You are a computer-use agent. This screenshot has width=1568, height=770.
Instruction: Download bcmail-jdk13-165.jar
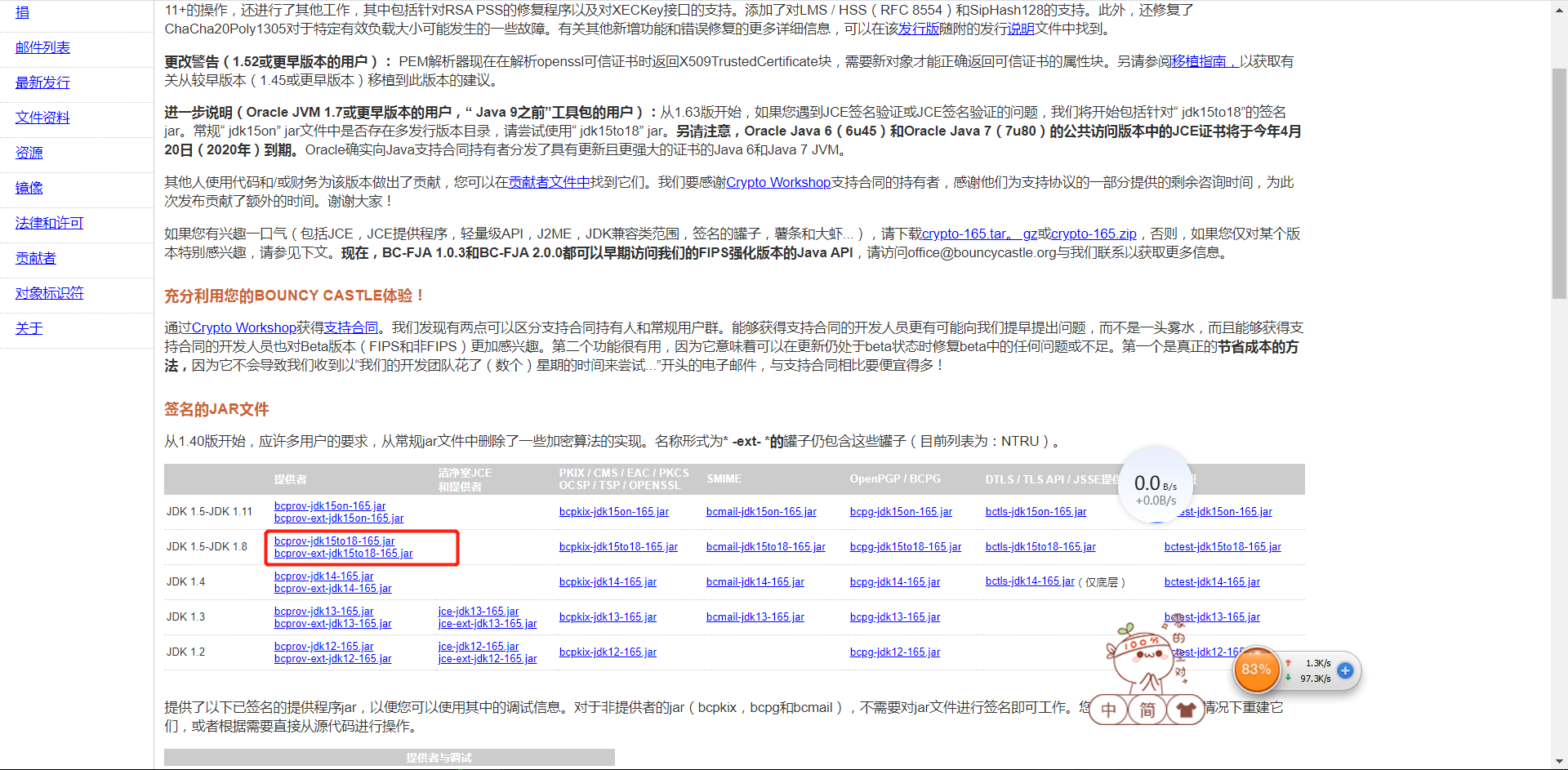click(755, 617)
